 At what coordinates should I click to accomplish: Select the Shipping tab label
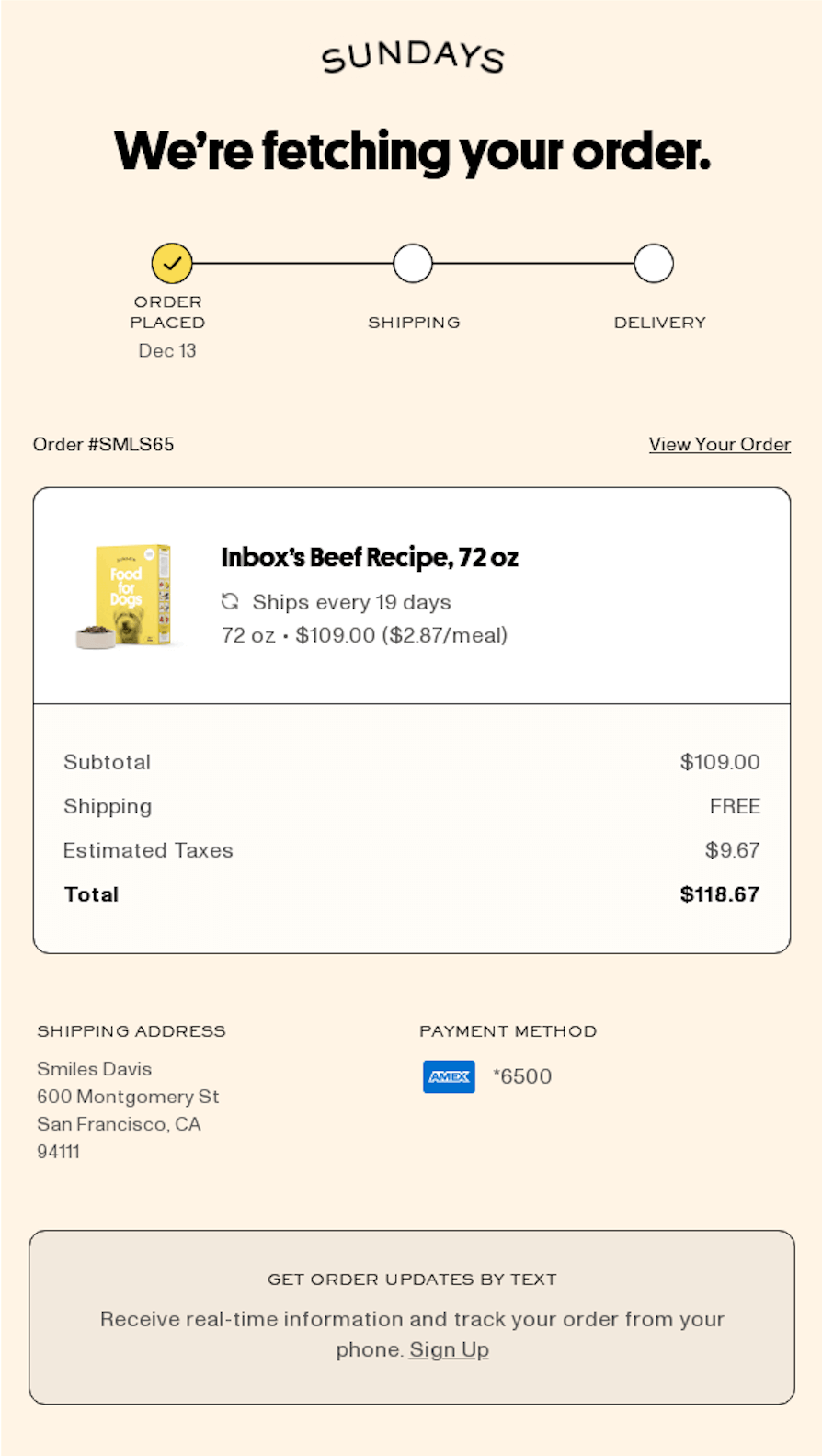[x=413, y=322]
